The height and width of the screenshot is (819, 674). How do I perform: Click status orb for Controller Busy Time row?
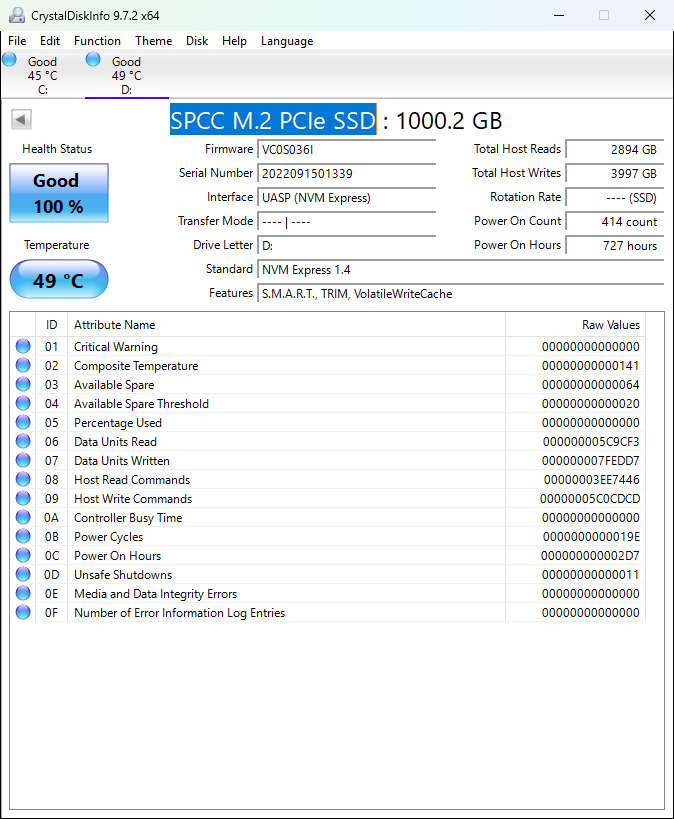(x=23, y=517)
